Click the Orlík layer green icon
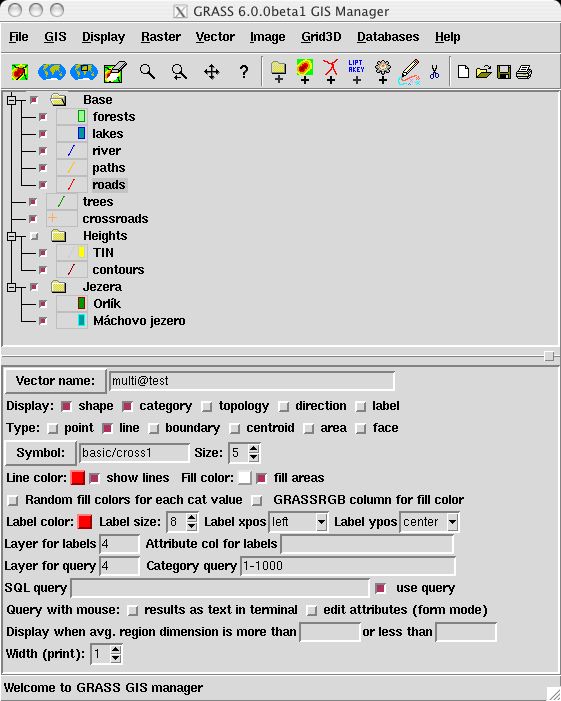Viewport: 561px width, 701px height. point(81,304)
